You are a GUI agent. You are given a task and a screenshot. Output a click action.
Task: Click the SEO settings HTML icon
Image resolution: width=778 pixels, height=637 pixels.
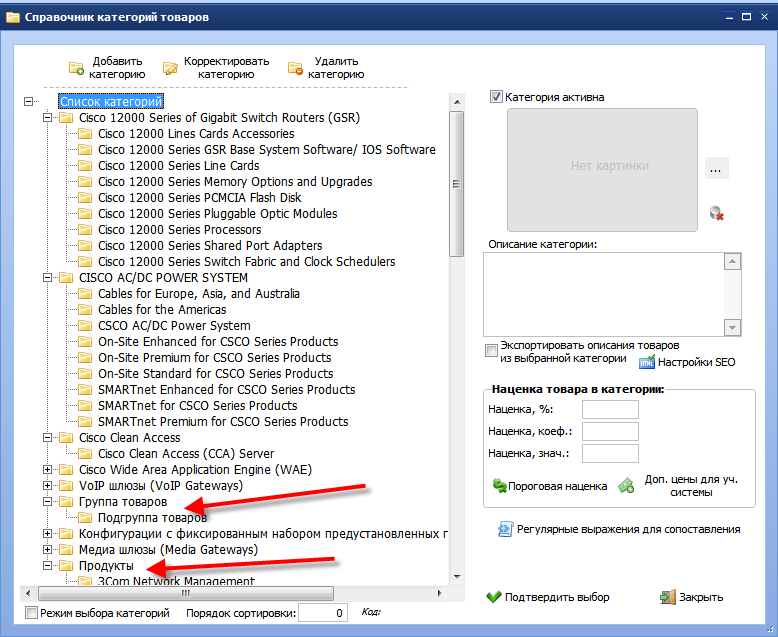coord(647,362)
